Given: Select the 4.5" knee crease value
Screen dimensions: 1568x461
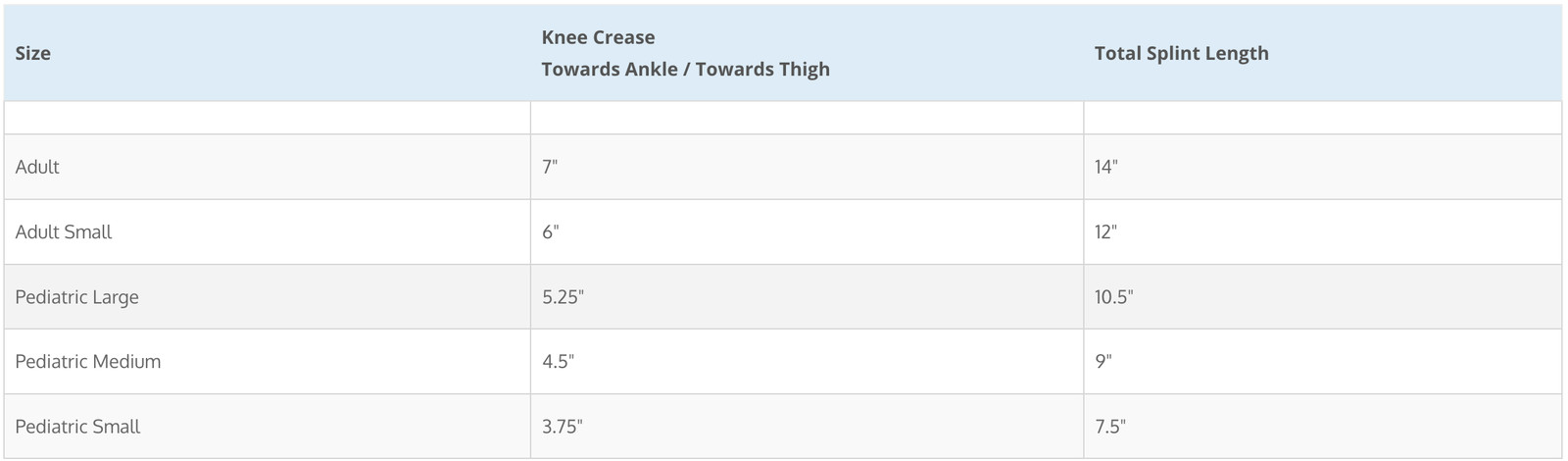Looking at the screenshot, I should pos(558,361).
